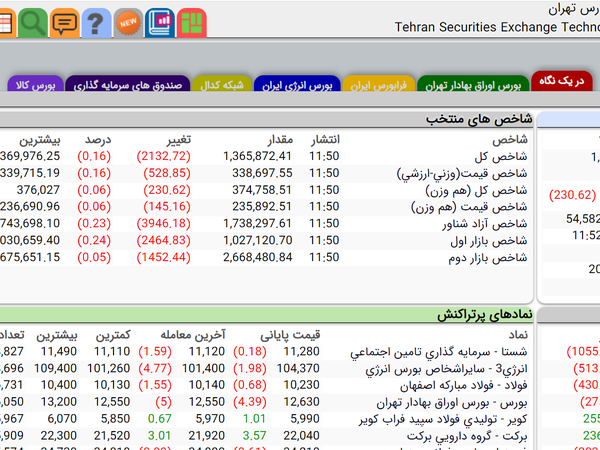Open شاخص بازار اول index
The image size is (600, 450).
coord(489,241)
